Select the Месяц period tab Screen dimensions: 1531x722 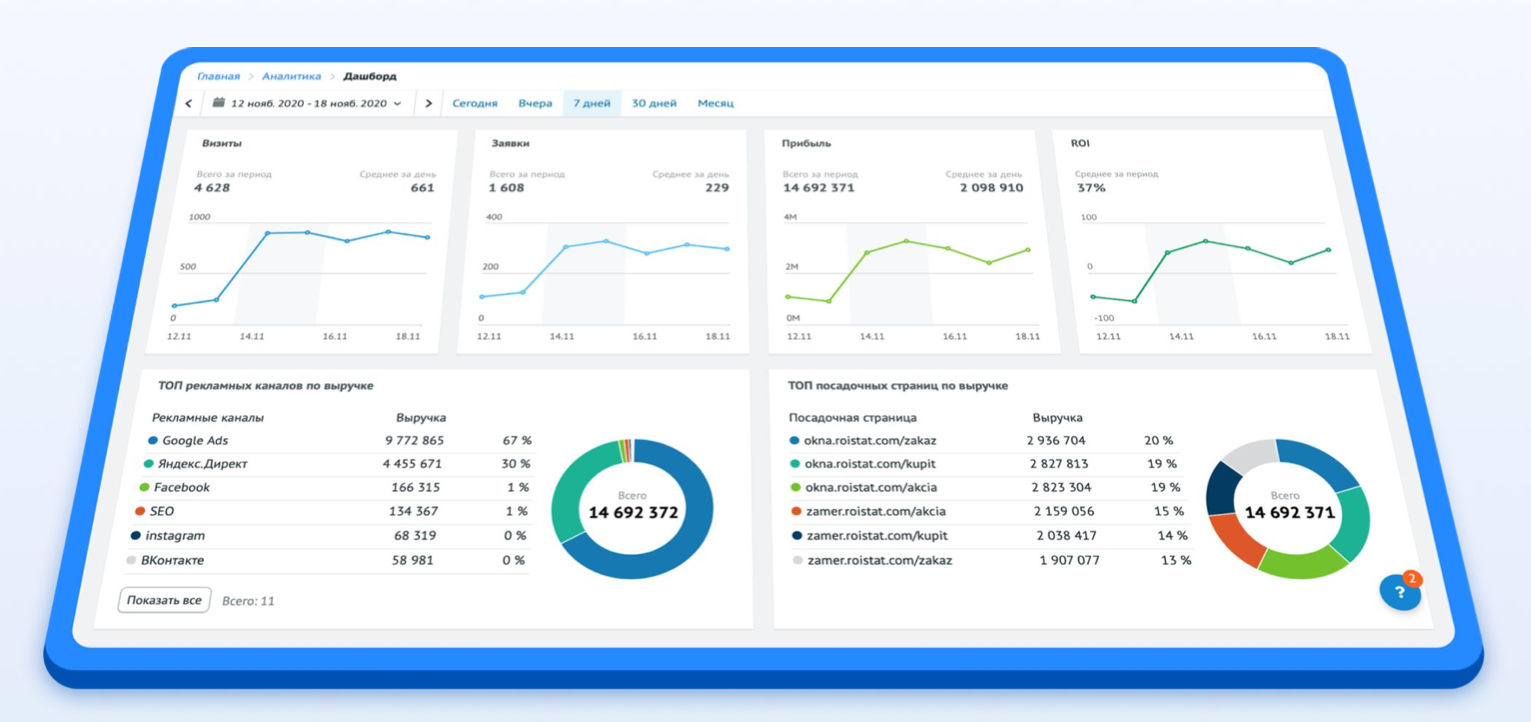[x=716, y=103]
